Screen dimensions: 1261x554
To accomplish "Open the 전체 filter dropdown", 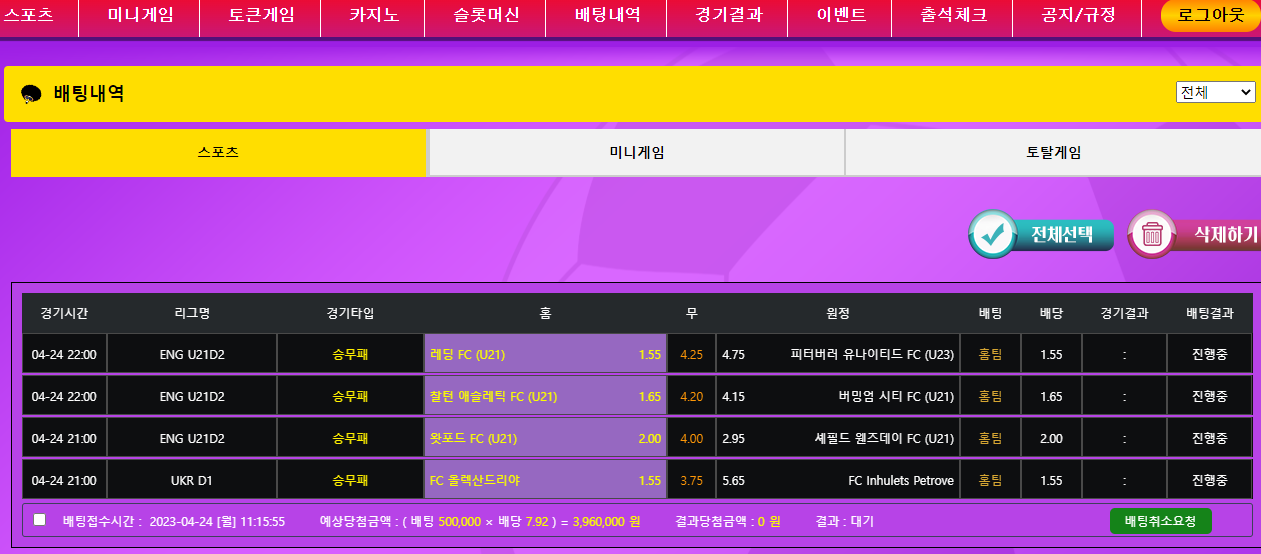I will [x=1215, y=92].
